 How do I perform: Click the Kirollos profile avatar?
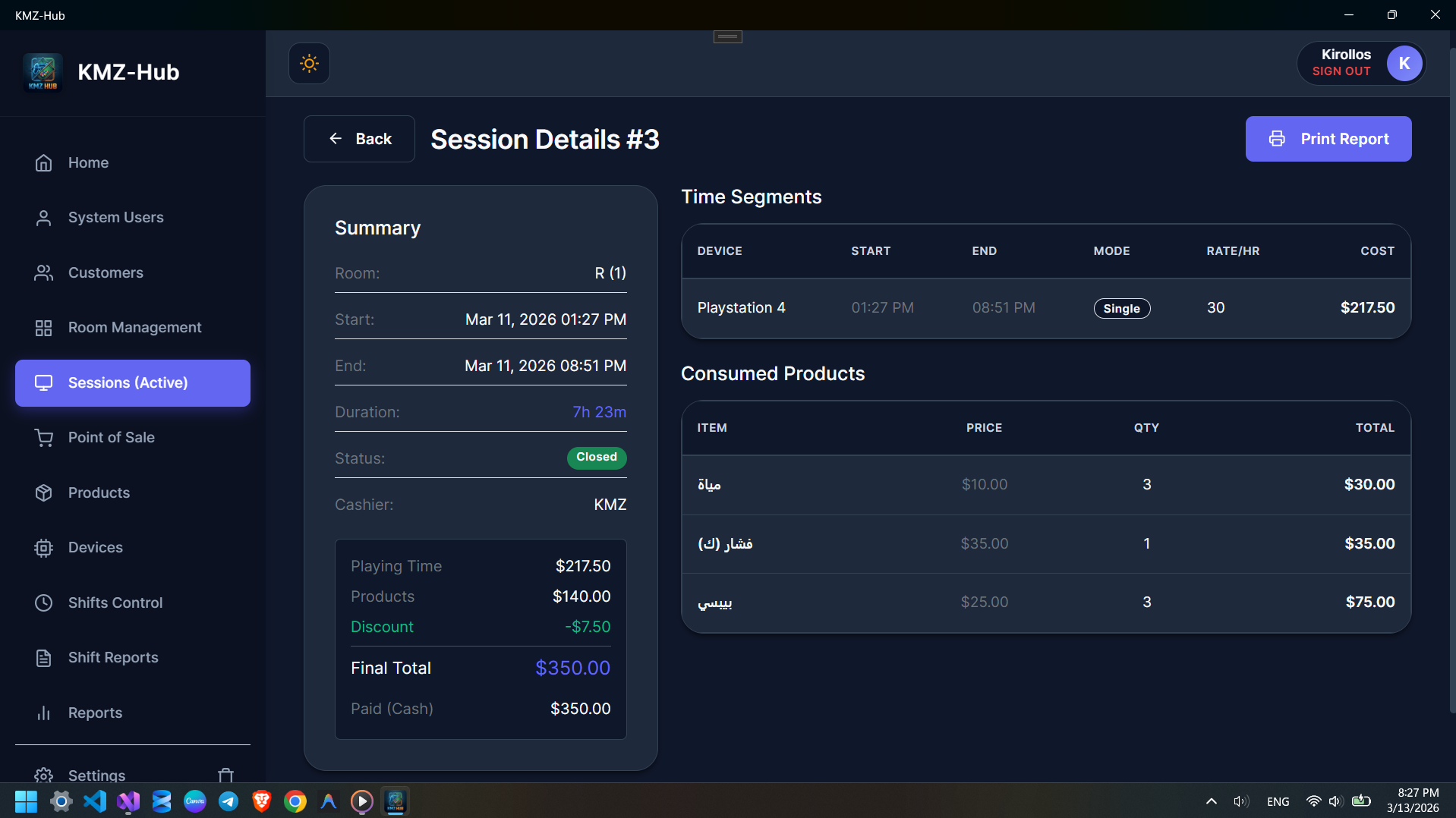(x=1405, y=63)
